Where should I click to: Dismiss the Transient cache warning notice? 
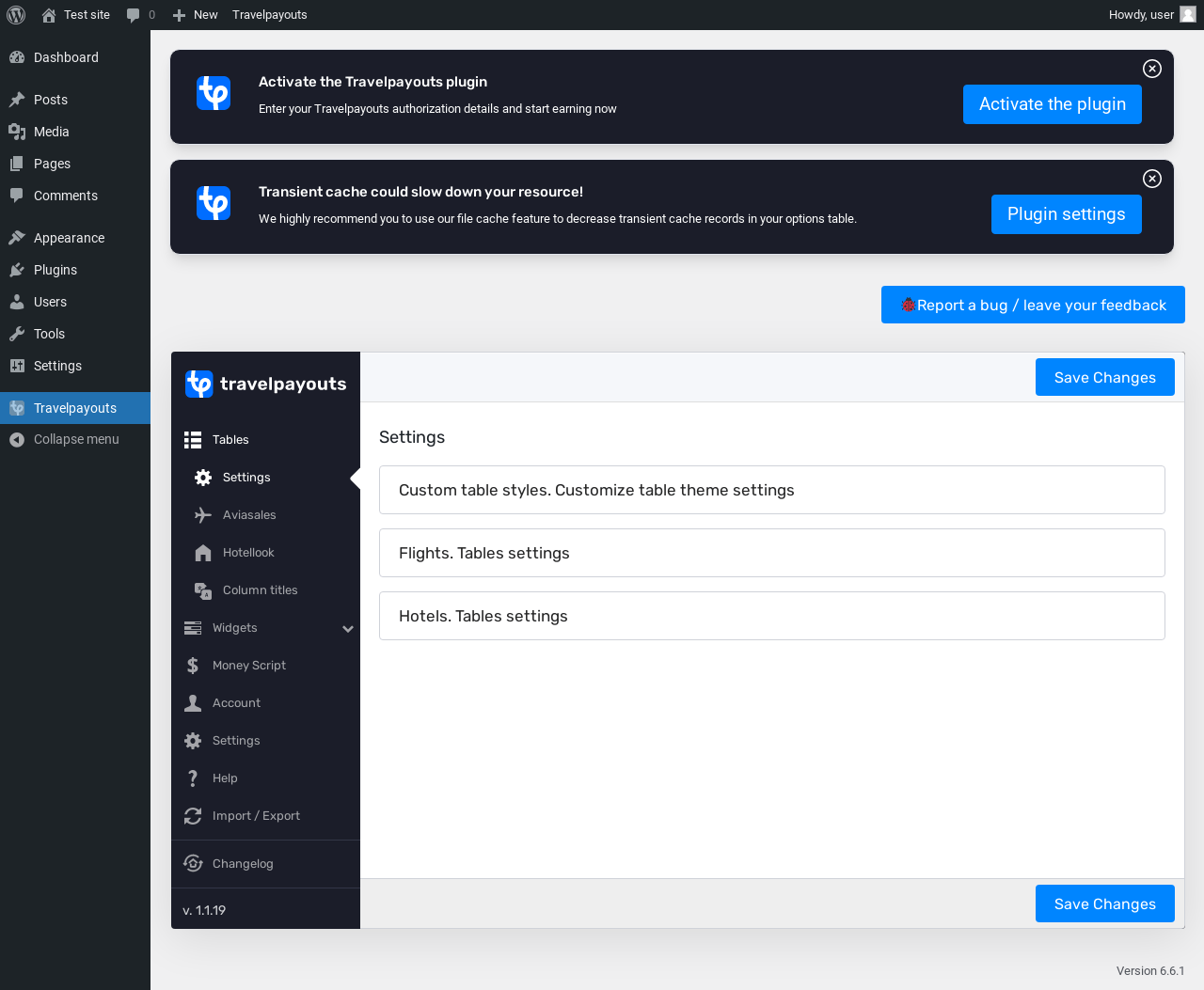click(x=1152, y=179)
